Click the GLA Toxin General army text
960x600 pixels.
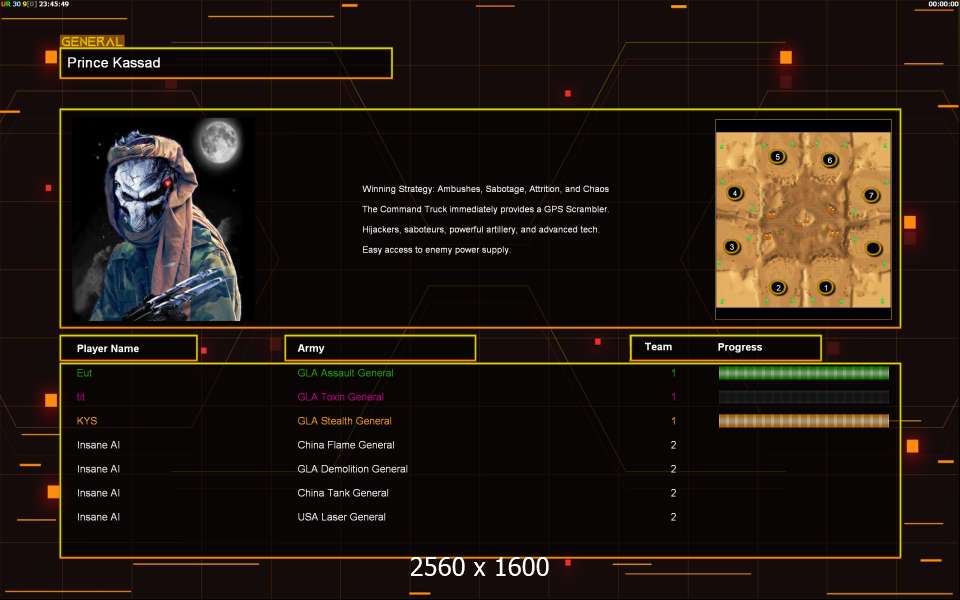click(x=340, y=397)
